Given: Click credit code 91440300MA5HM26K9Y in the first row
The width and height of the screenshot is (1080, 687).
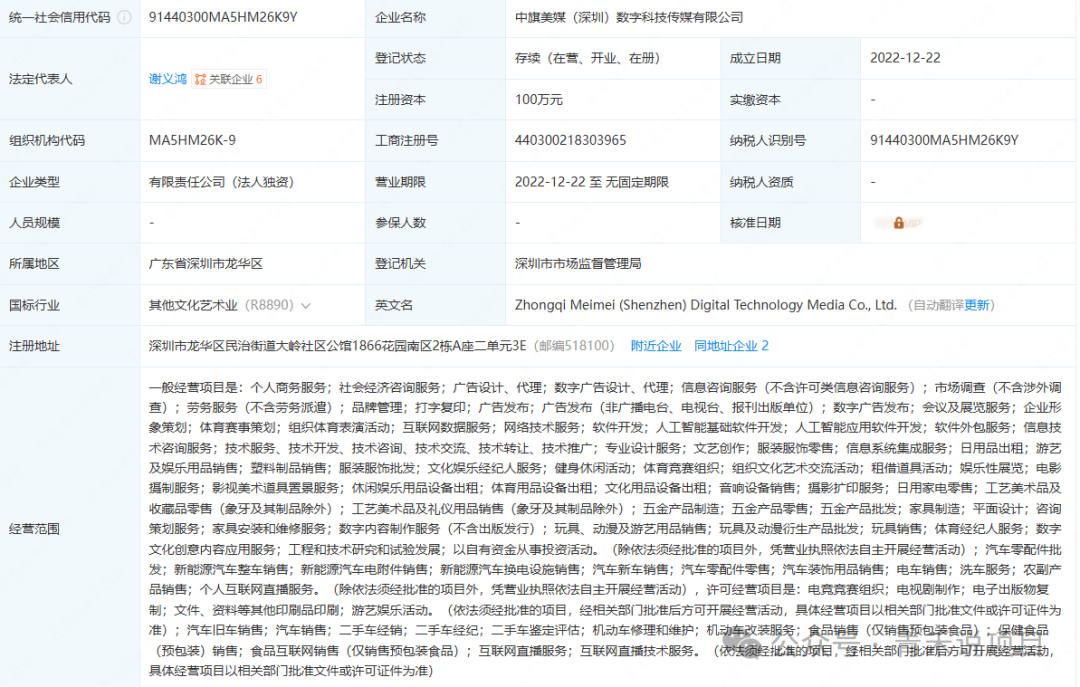Looking at the screenshot, I should (223, 18).
